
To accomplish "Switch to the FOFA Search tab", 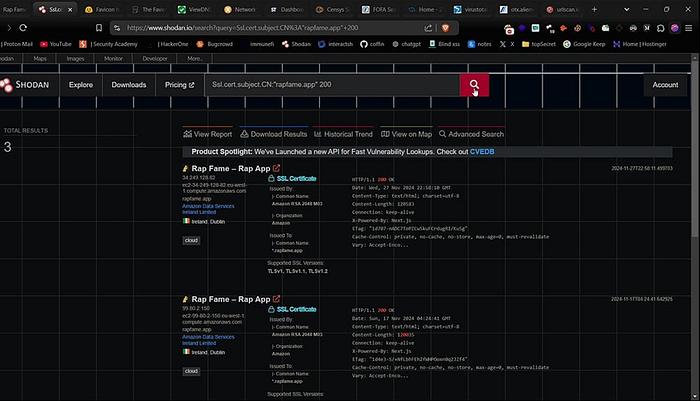I will pyautogui.click(x=379, y=9).
